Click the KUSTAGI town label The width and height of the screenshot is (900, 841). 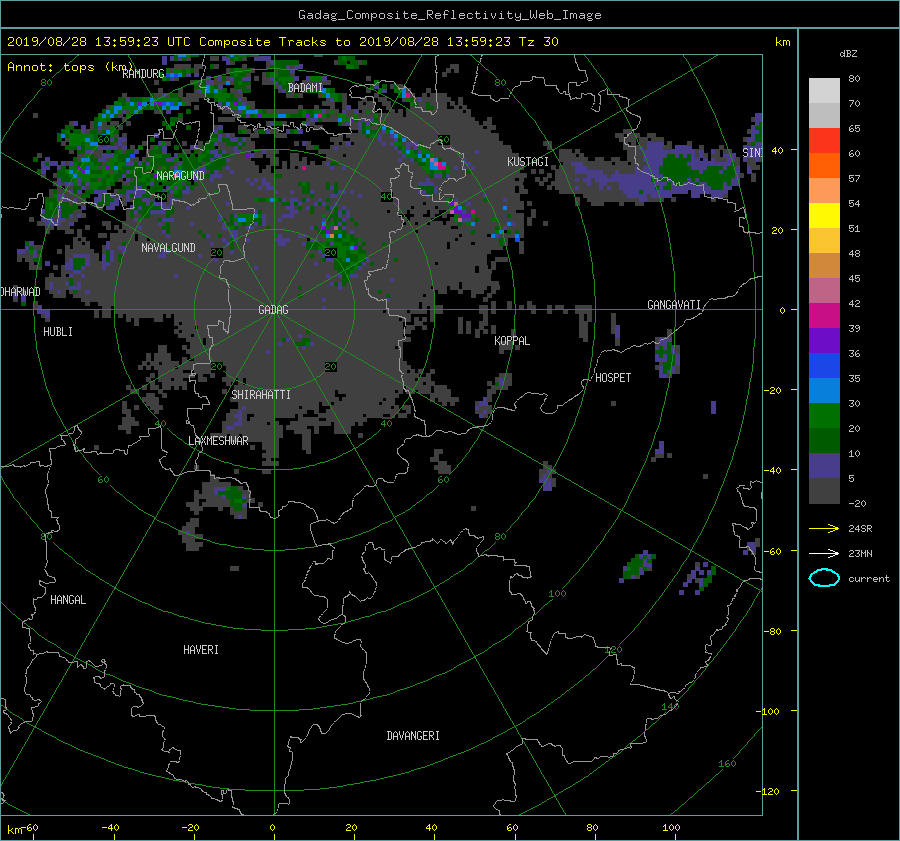click(527, 162)
